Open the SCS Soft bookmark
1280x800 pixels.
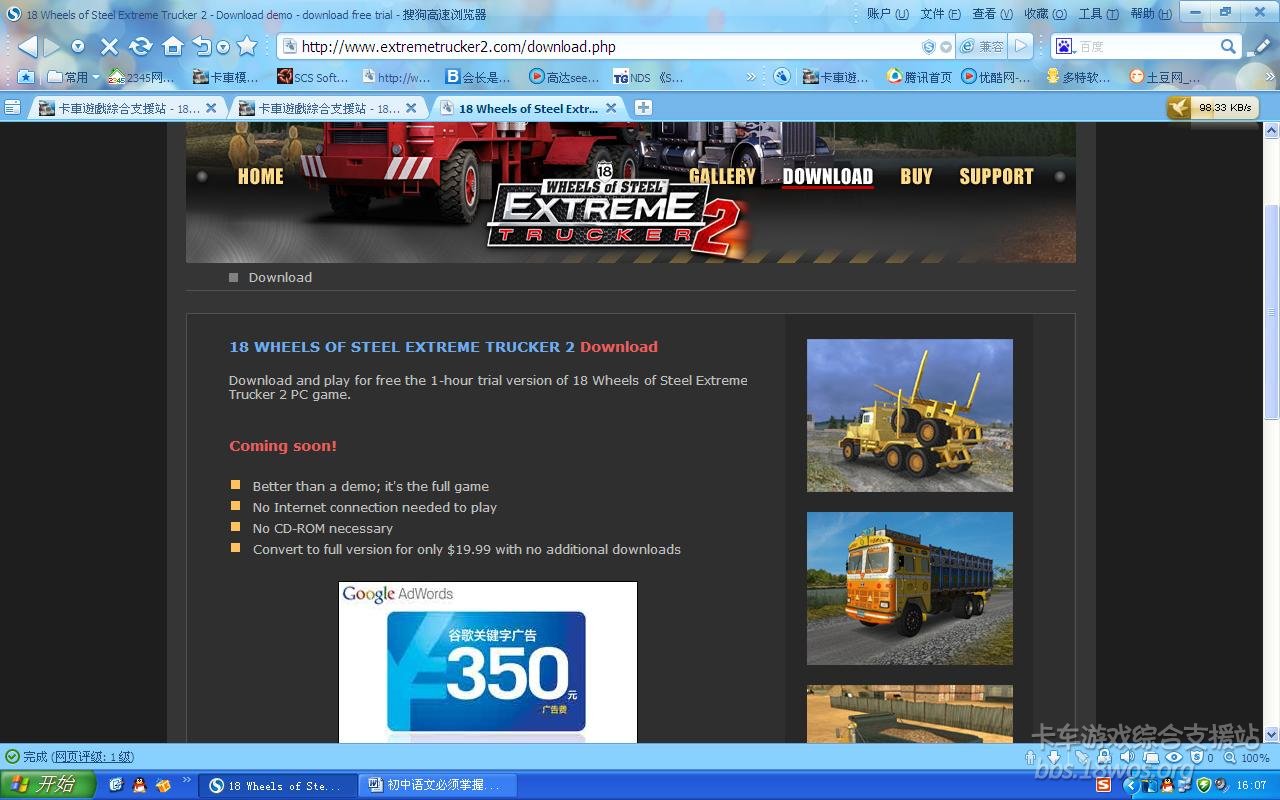313,77
